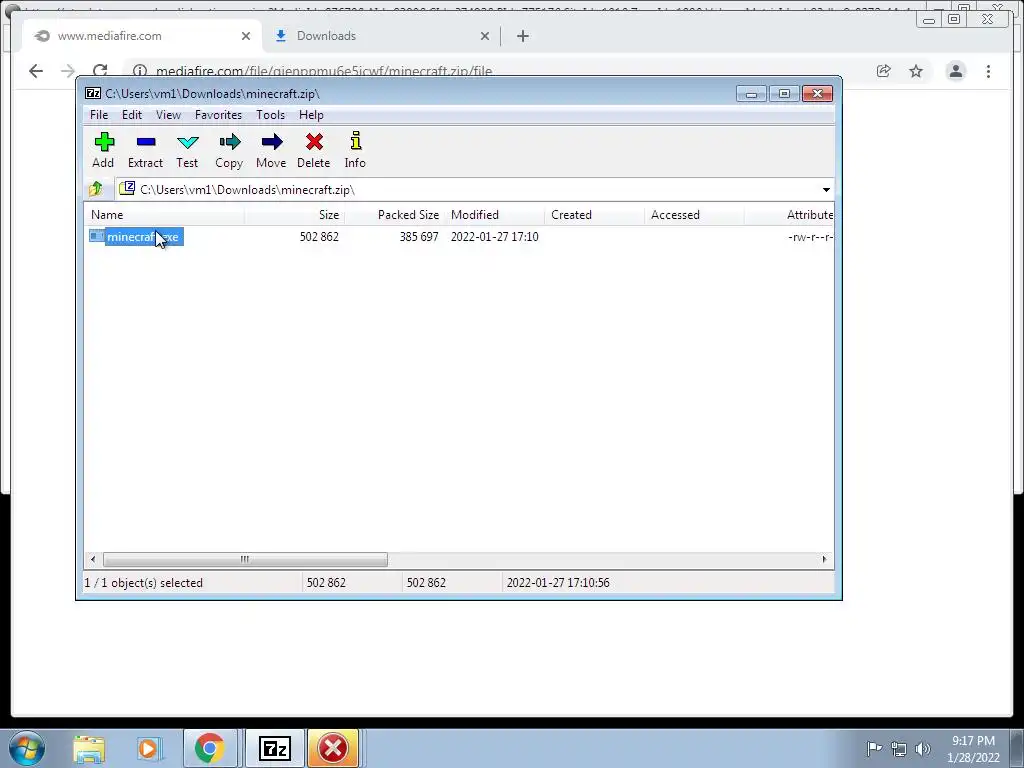Expand the 7-Zip address path dropdown
The image size is (1024, 768).
click(826, 190)
